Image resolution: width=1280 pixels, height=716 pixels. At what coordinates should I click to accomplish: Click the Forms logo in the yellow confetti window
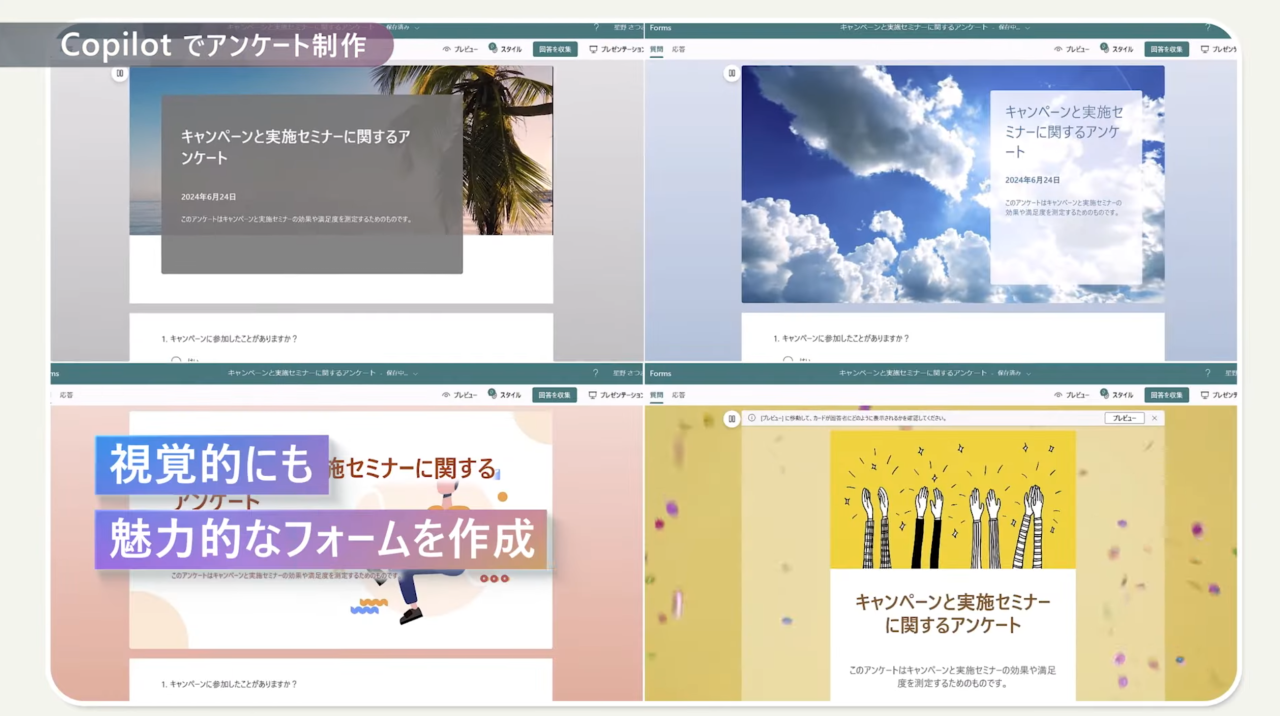tap(660, 373)
